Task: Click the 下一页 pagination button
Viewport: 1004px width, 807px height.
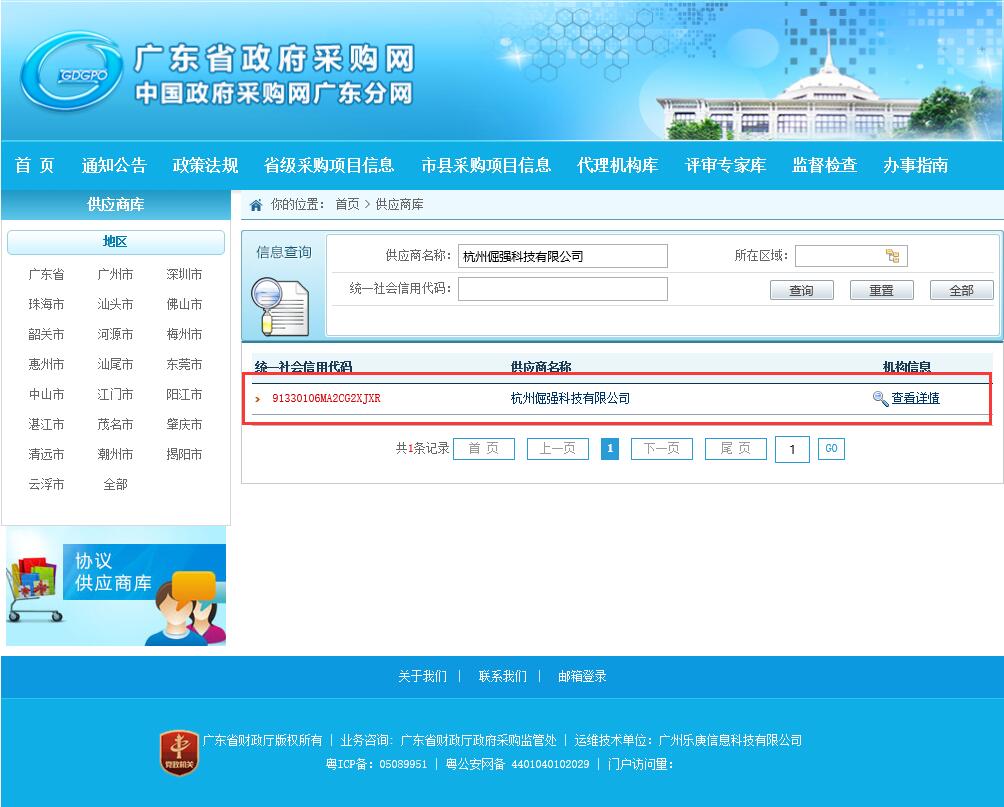Action: coord(662,449)
